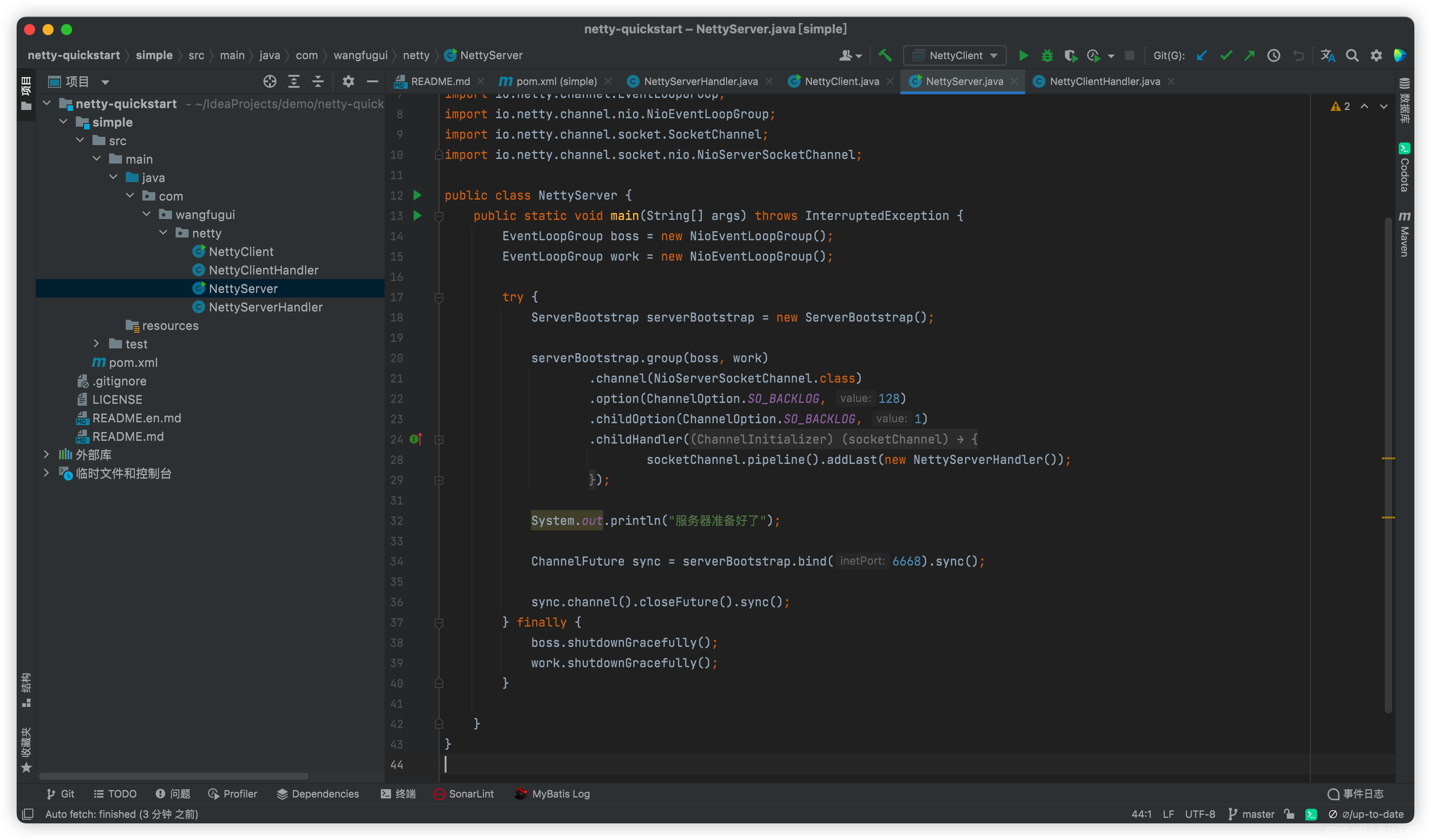Click the Debug button in toolbar
Viewport: 1431px width, 840px height.
click(1048, 55)
